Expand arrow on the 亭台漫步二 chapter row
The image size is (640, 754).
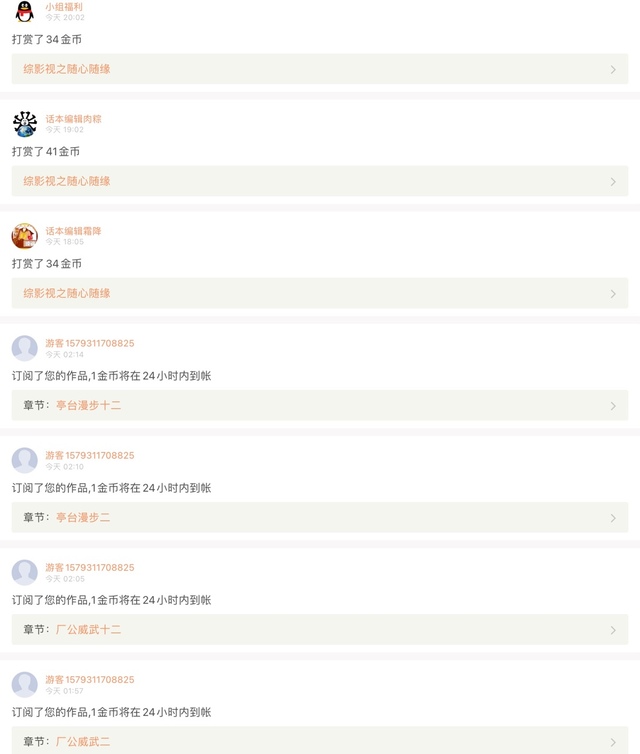(613, 518)
